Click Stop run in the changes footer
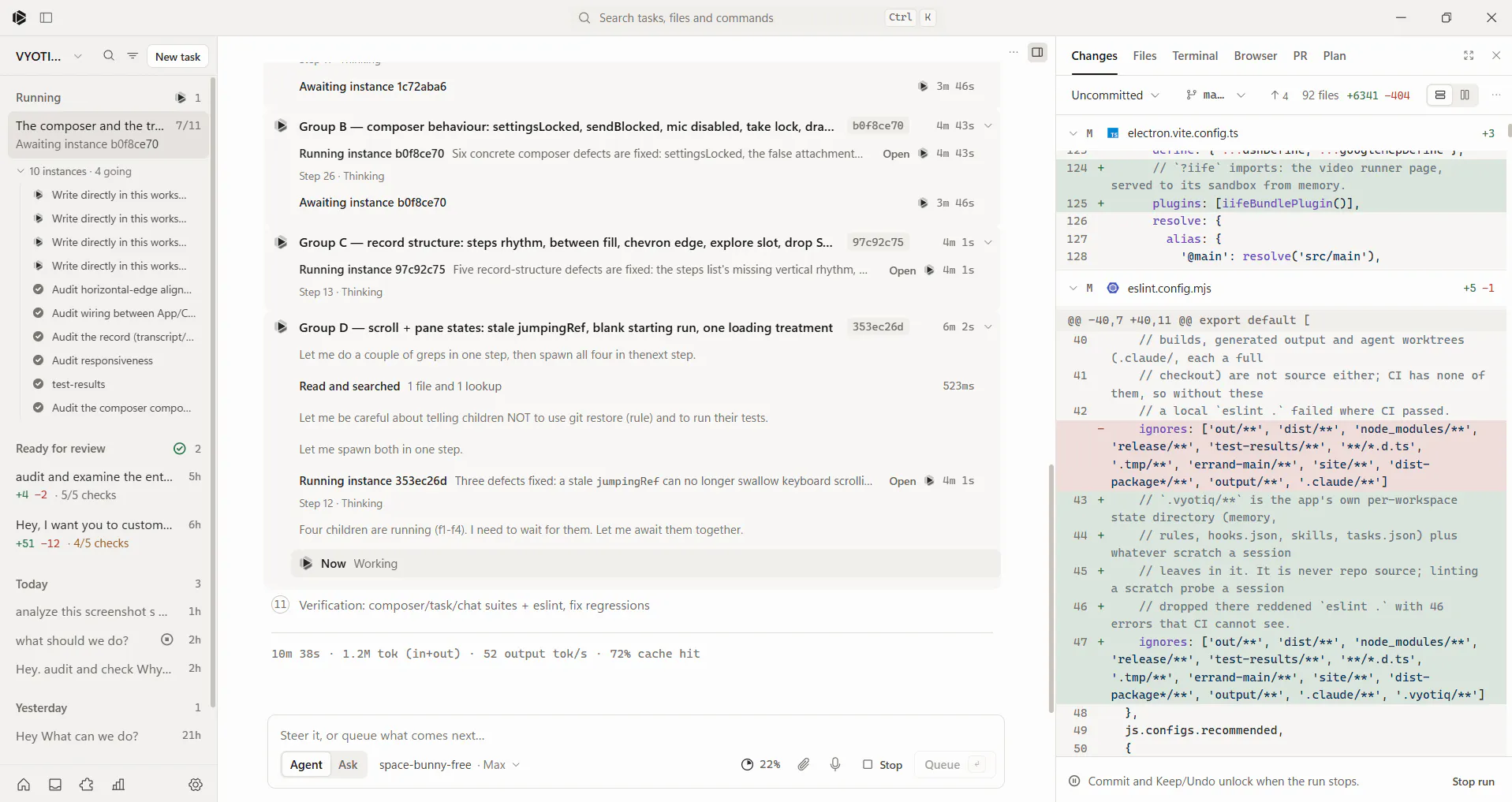 pos(1473,781)
